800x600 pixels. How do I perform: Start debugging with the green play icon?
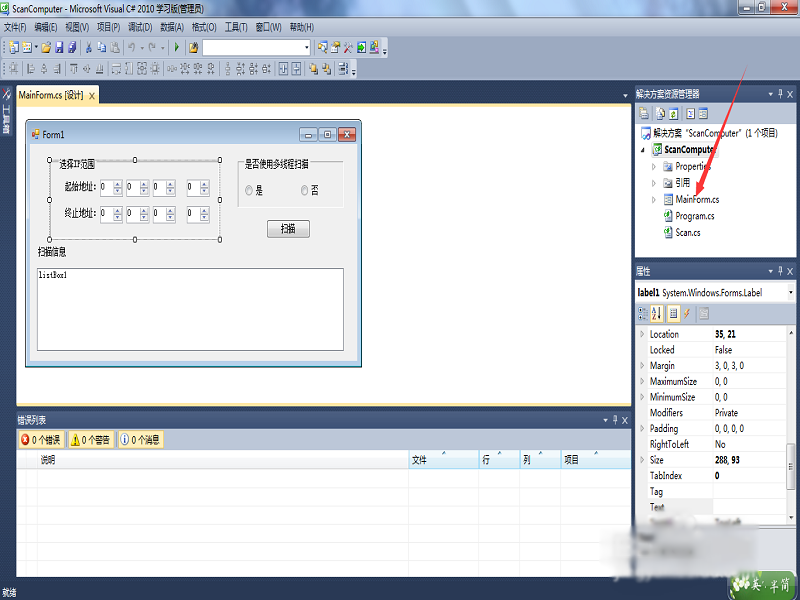coord(177,47)
